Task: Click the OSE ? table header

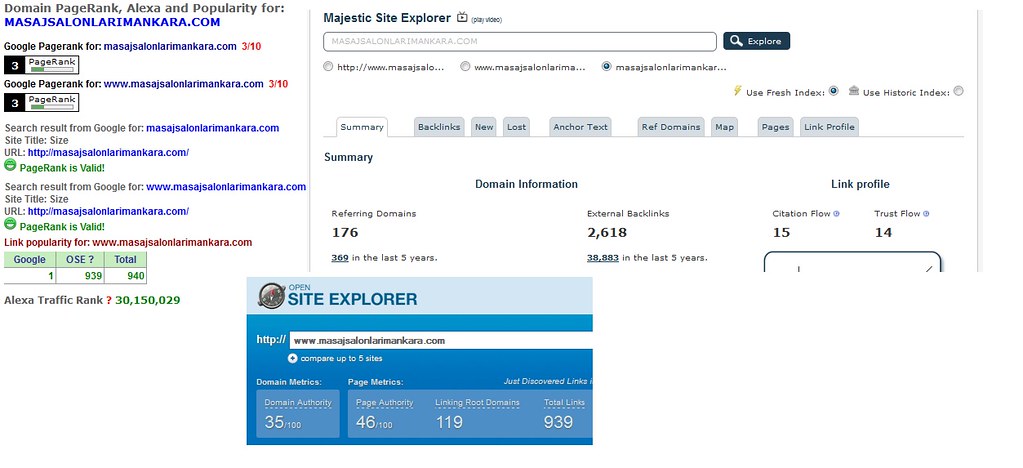Action: [x=80, y=259]
